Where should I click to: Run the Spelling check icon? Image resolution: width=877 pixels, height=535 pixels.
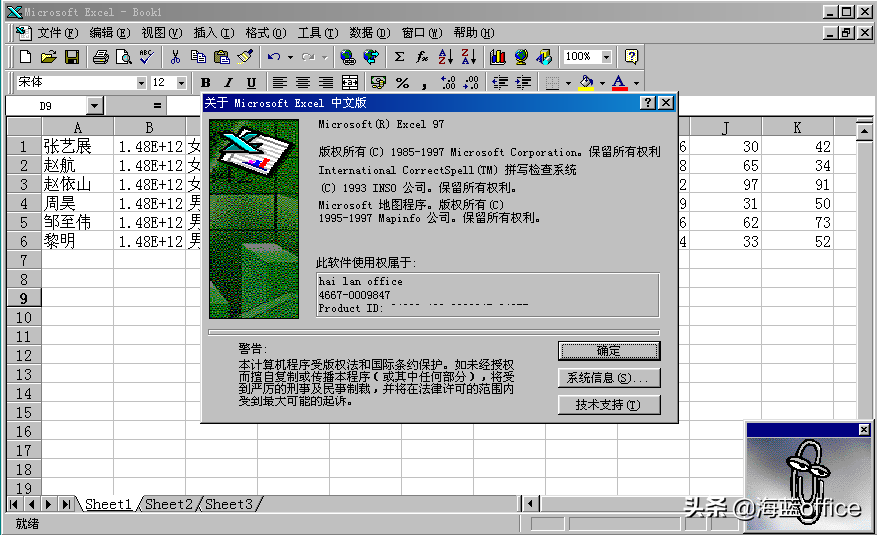click(147, 56)
